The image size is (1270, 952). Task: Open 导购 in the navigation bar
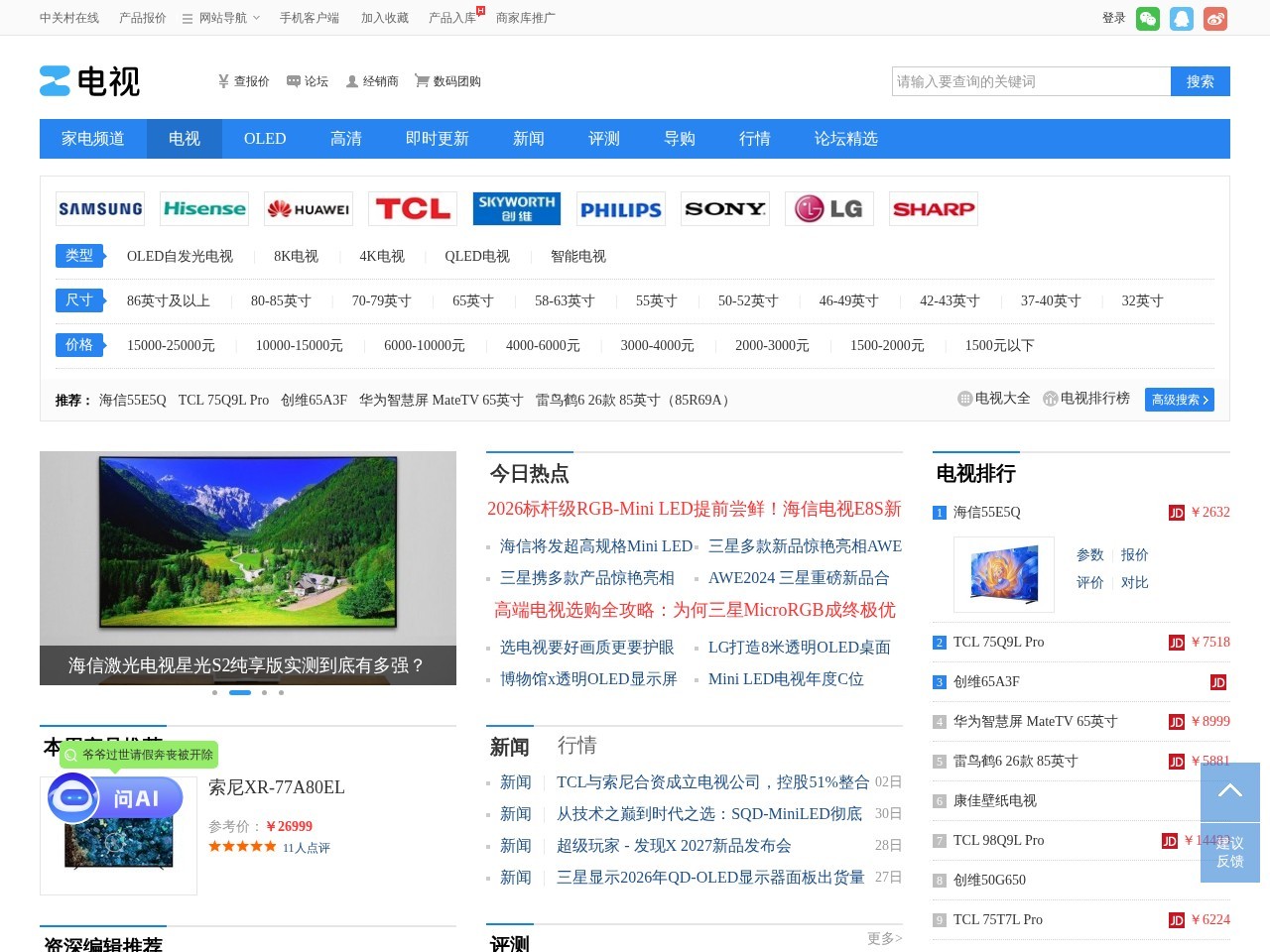point(680,139)
